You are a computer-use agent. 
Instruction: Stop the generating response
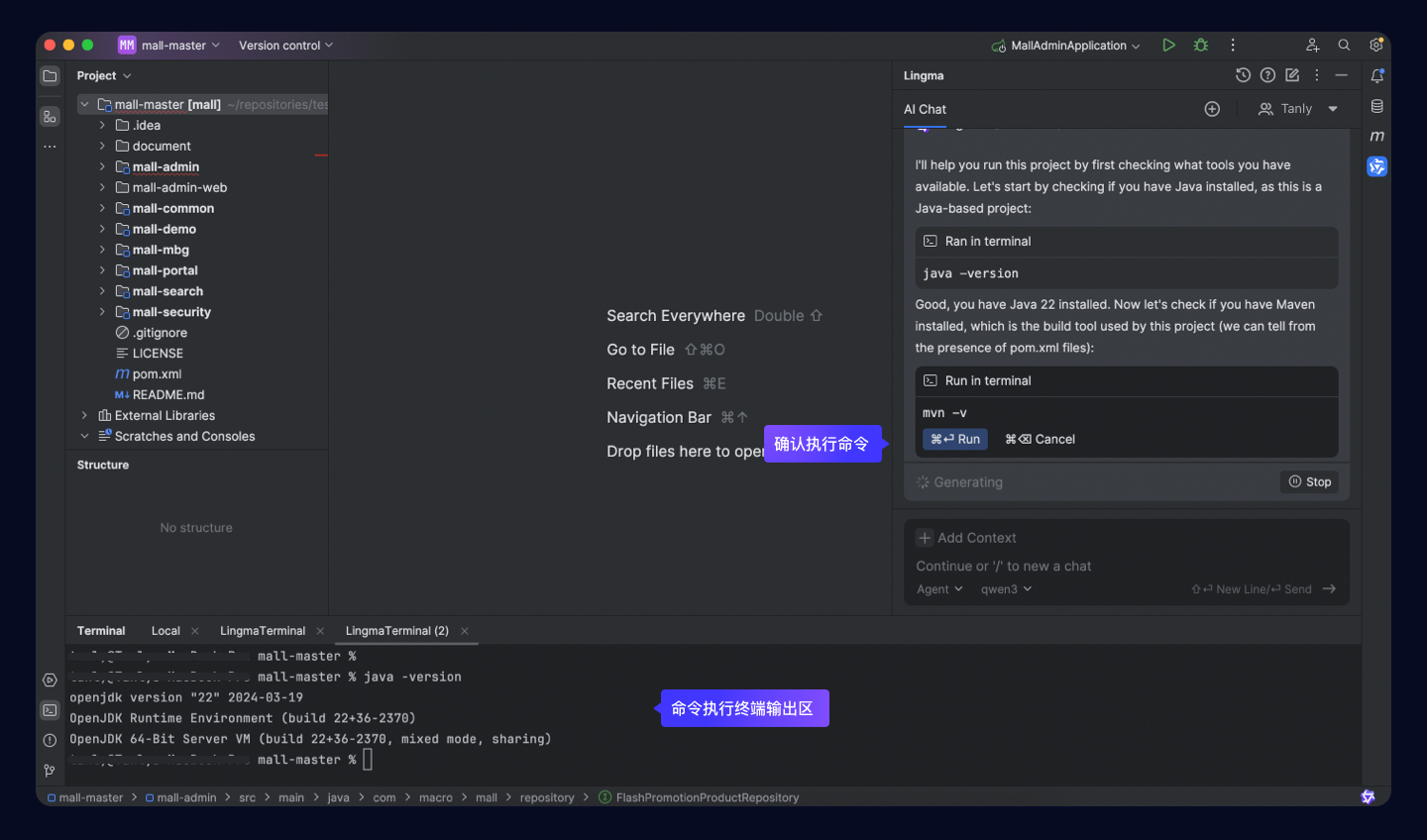click(1309, 482)
